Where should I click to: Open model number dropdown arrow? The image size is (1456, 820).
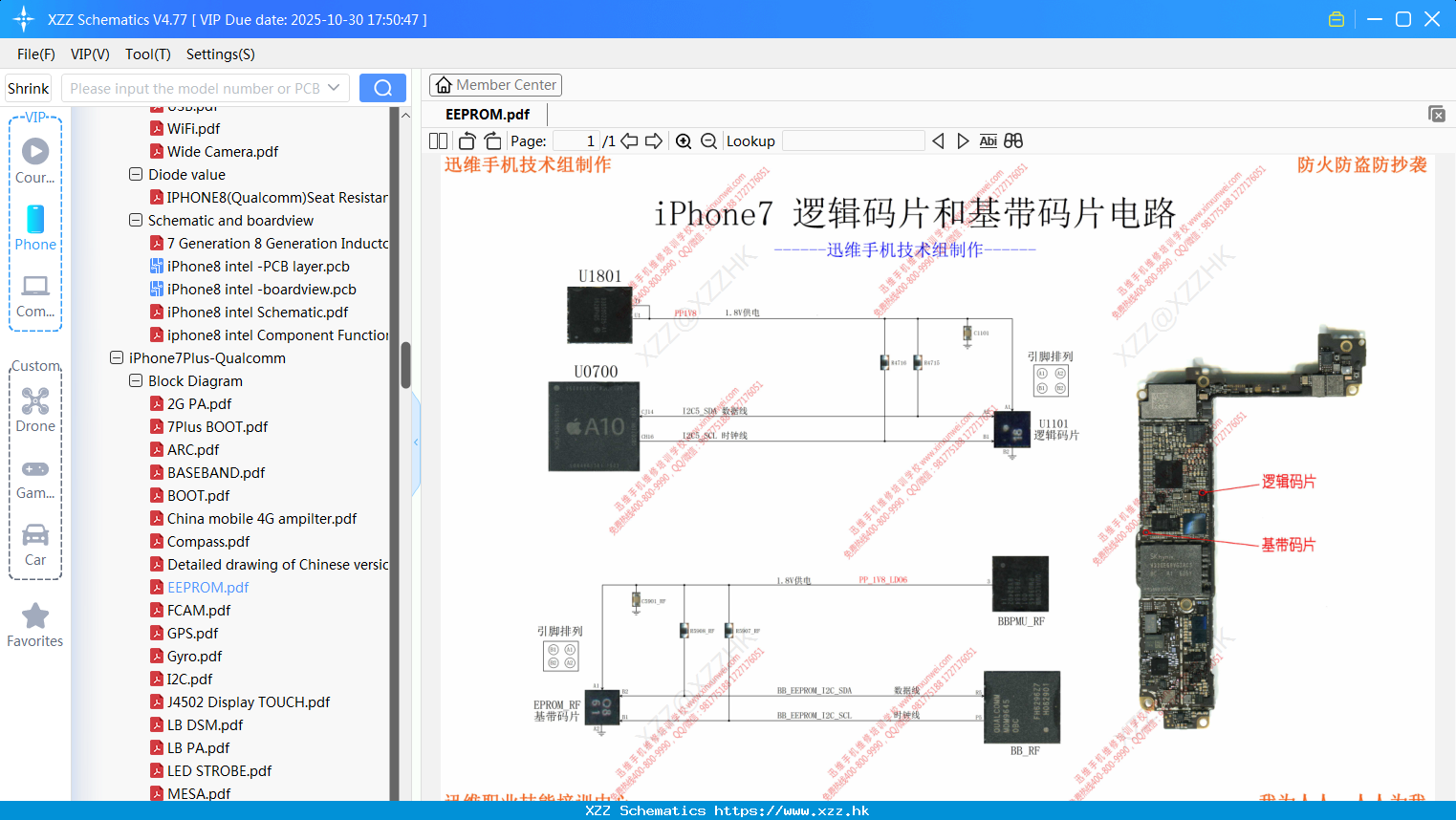pos(334,88)
